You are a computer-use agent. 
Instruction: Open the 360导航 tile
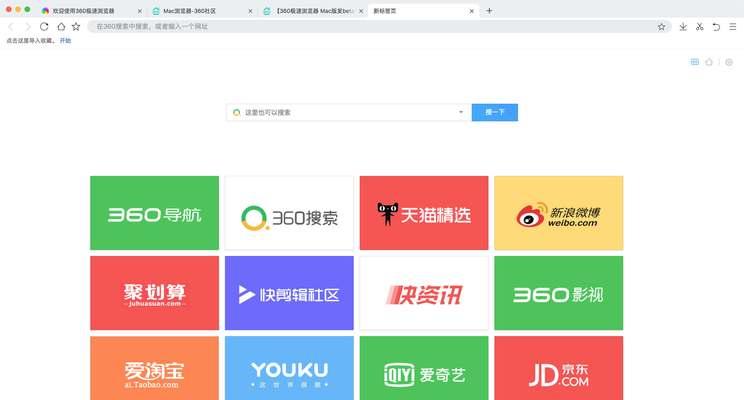point(155,213)
